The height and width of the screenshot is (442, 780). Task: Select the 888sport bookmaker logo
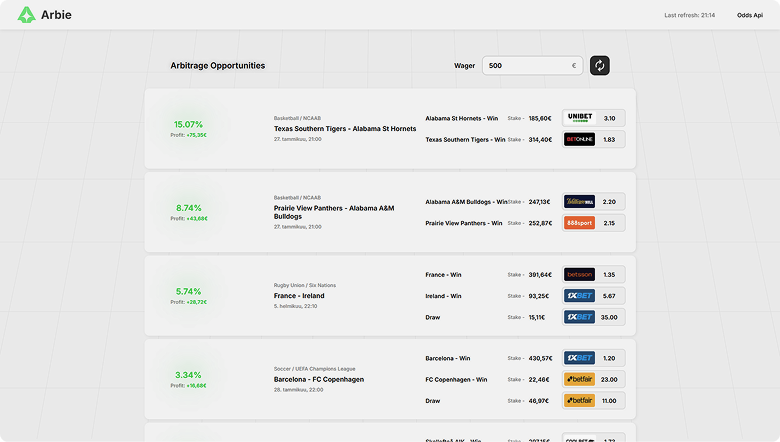click(x=579, y=223)
